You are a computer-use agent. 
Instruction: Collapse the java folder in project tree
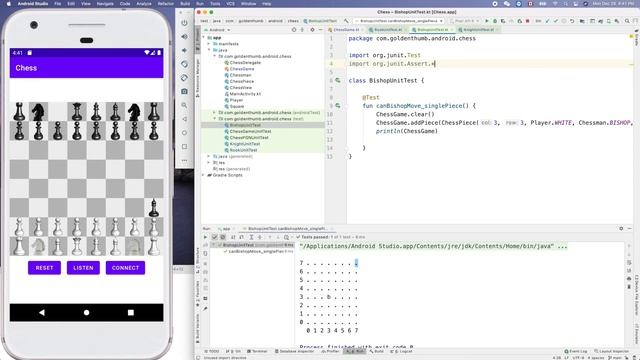coord(209,50)
